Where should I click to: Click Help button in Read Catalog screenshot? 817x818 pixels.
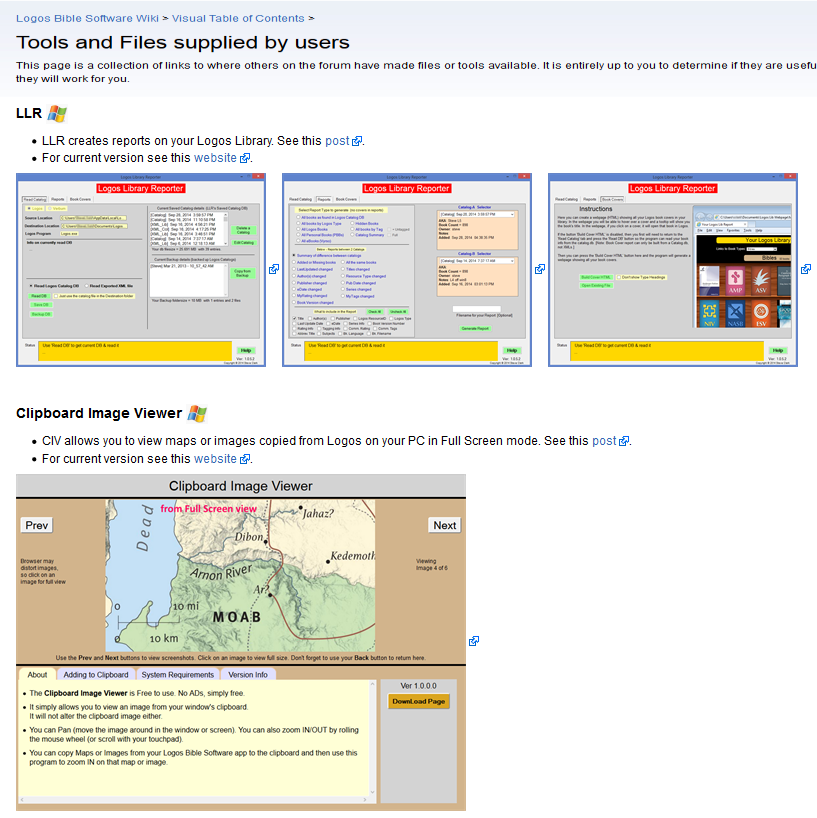pyautogui.click(x=246, y=351)
